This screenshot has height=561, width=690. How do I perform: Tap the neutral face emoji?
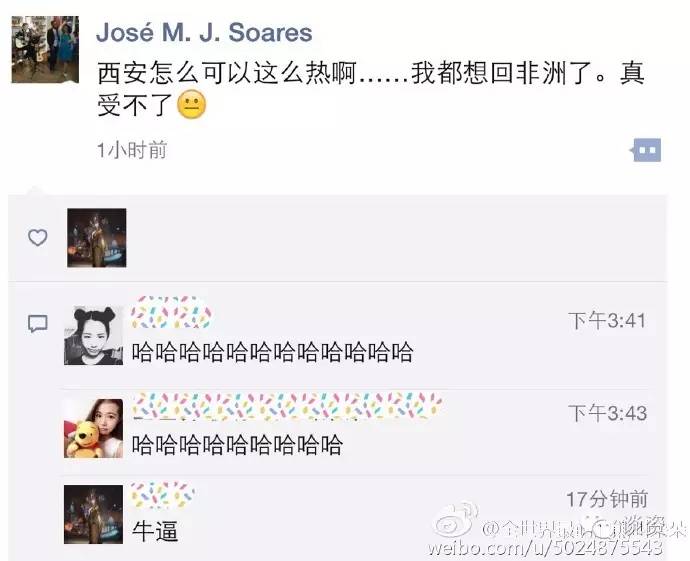click(x=191, y=105)
